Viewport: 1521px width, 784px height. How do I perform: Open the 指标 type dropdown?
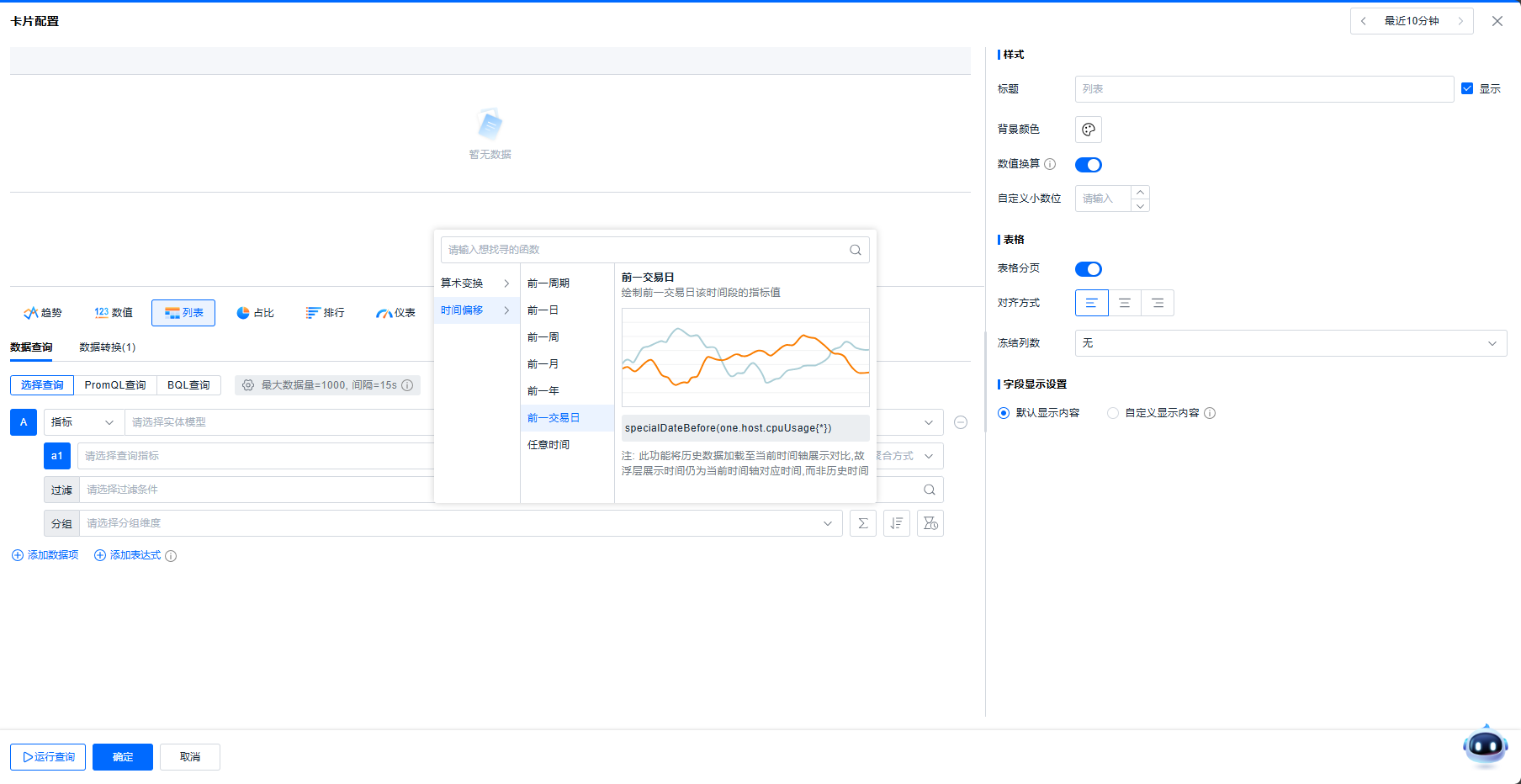[82, 422]
